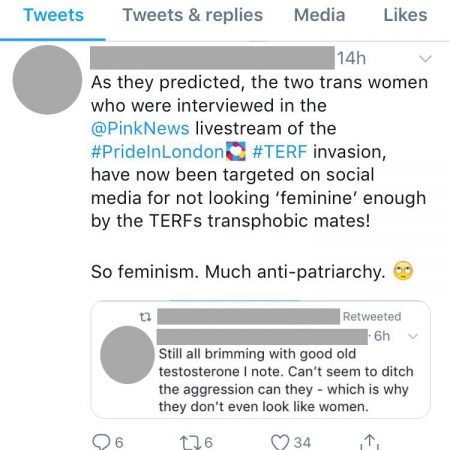
Task: Switch to the Tweets & replies tab
Action: (193, 15)
